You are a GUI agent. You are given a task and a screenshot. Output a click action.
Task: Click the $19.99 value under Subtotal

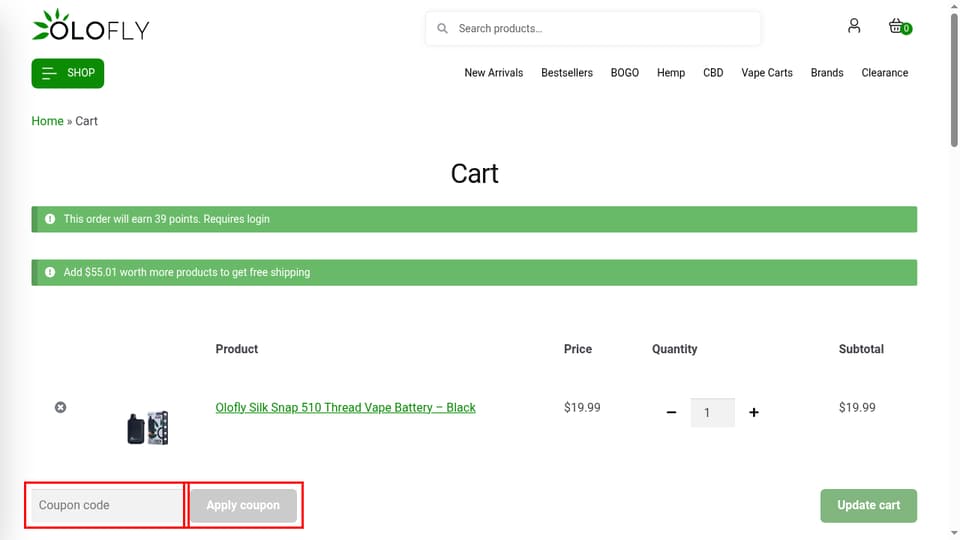[857, 408]
